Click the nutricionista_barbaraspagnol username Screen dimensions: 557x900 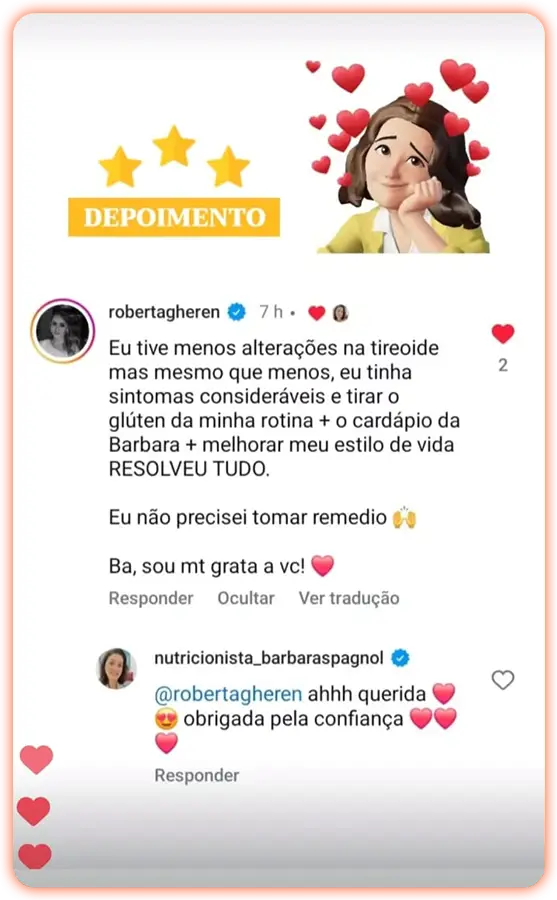coord(269,658)
